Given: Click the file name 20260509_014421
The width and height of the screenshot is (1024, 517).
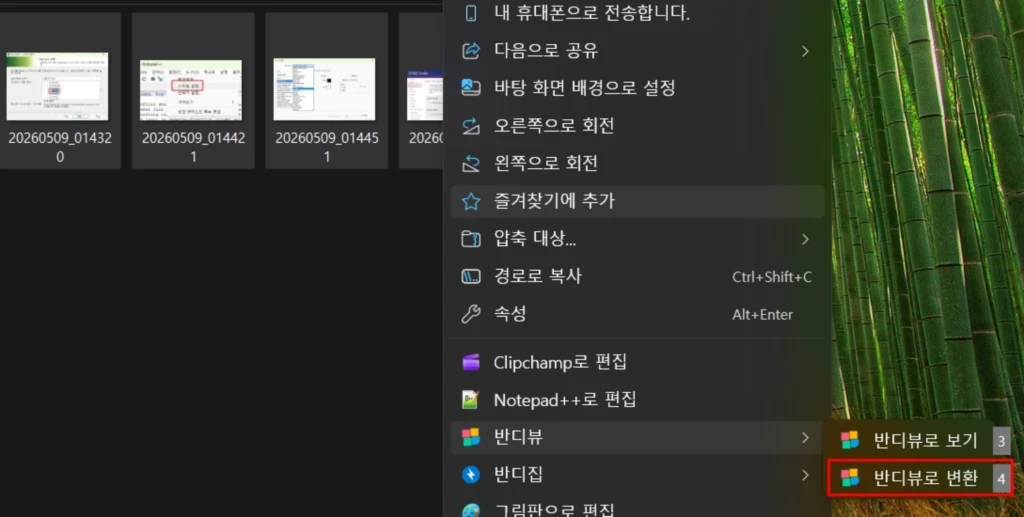Looking at the screenshot, I should click(x=193, y=148).
